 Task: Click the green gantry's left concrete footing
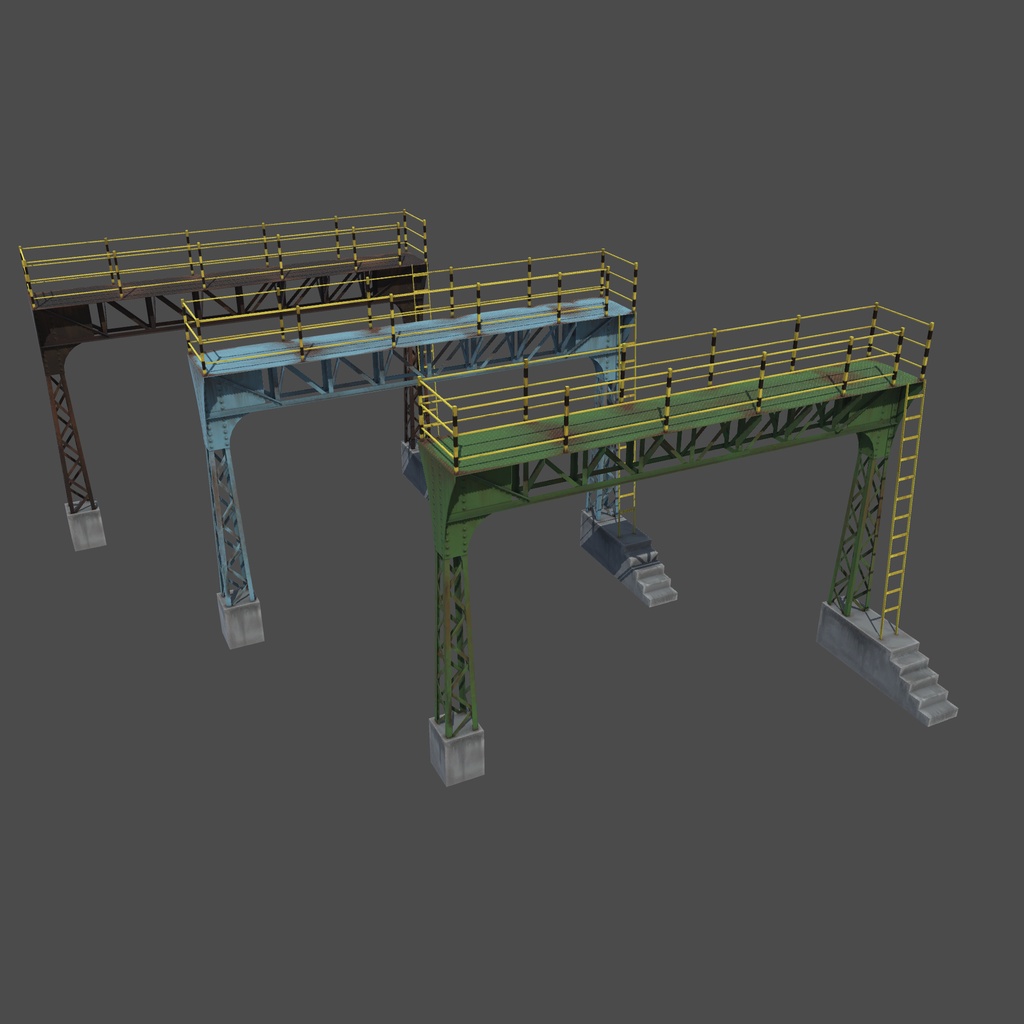[x=456, y=751]
